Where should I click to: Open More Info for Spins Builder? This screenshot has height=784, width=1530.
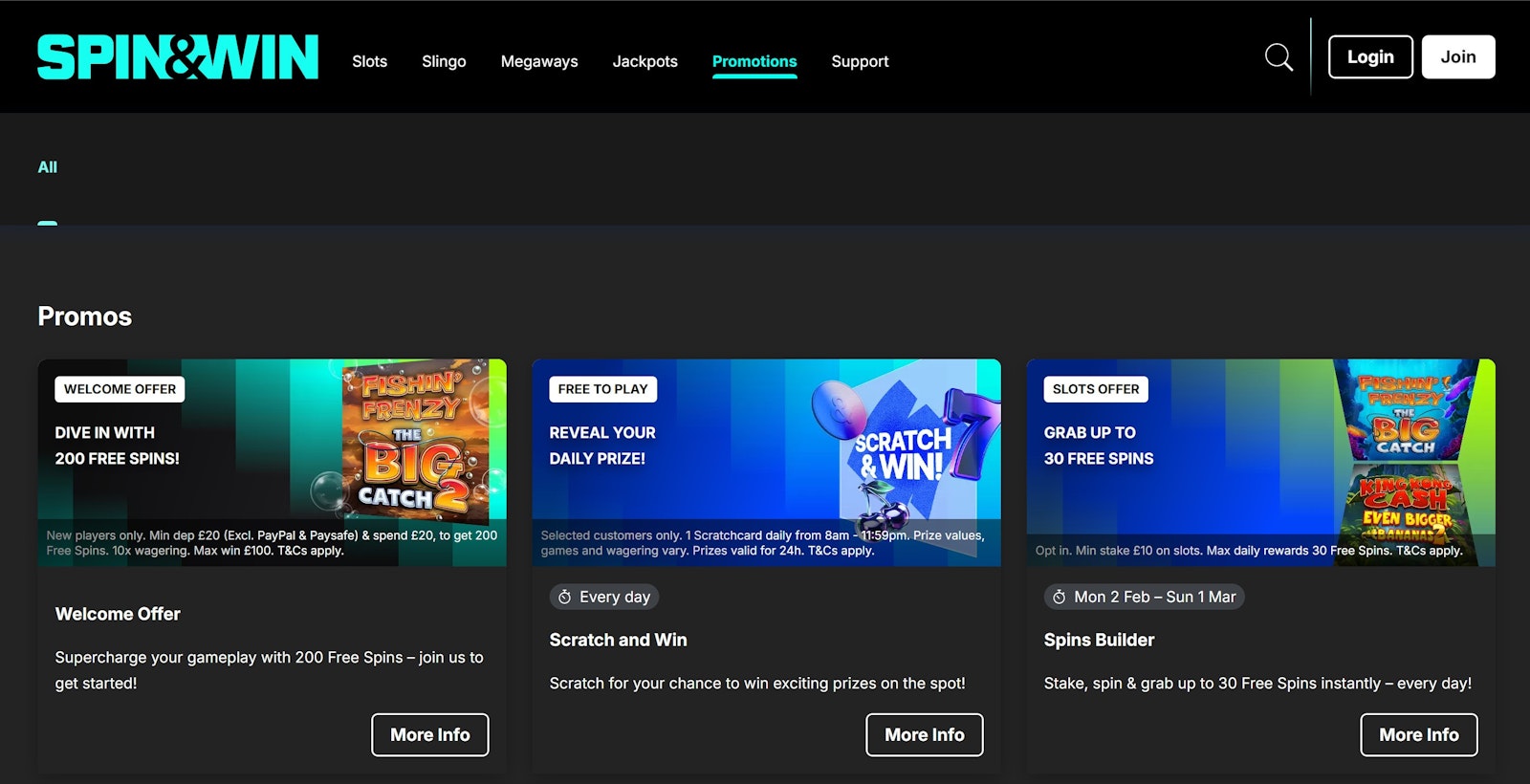(x=1419, y=734)
